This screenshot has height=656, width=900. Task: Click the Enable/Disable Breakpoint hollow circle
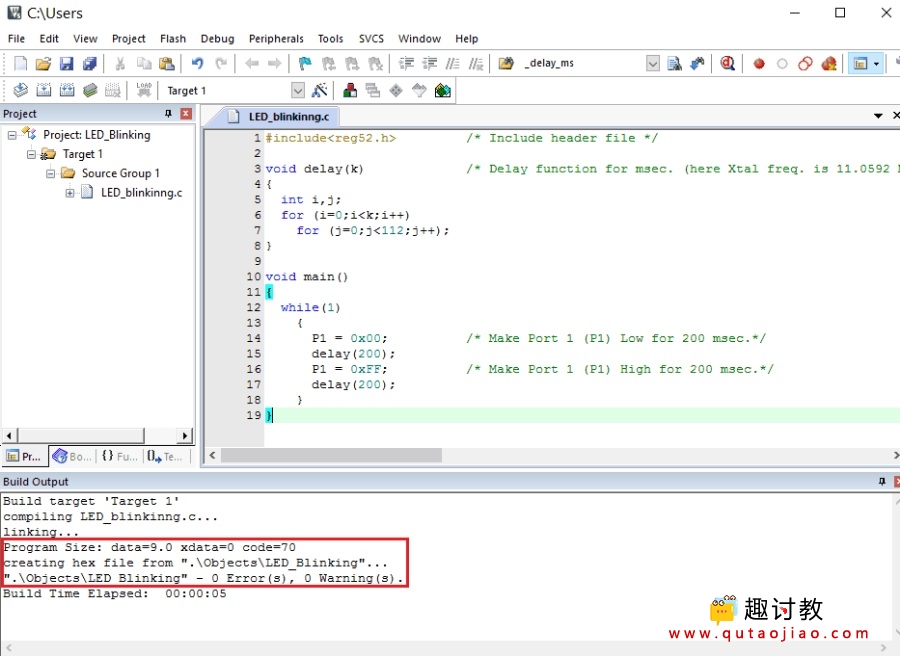[x=782, y=63]
